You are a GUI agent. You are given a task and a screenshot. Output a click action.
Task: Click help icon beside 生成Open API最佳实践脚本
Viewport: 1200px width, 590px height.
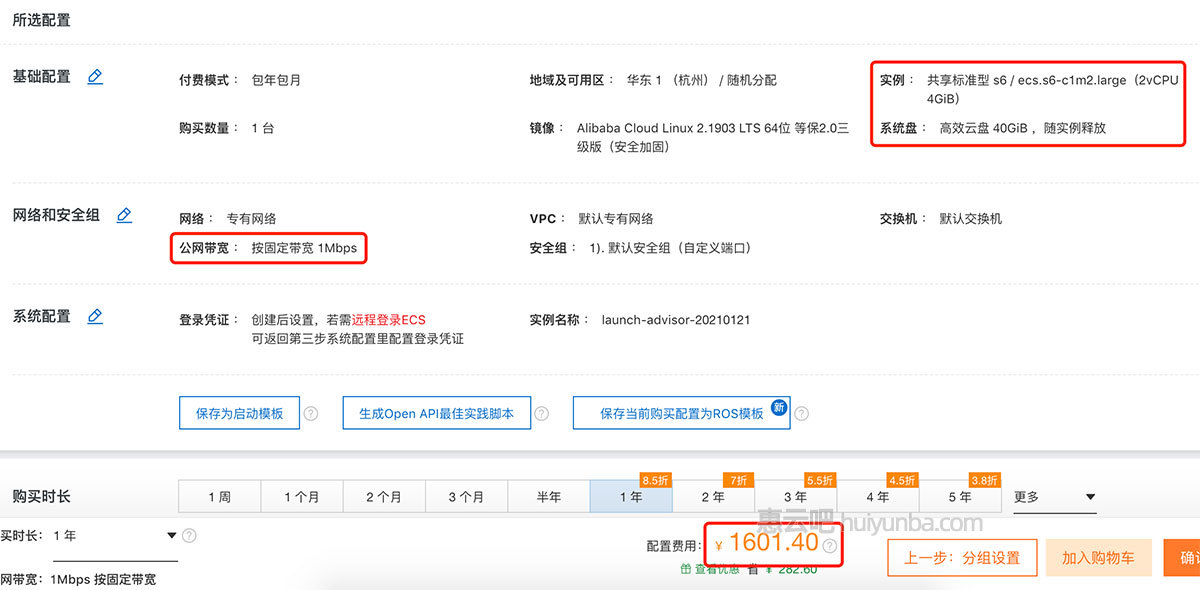541,413
